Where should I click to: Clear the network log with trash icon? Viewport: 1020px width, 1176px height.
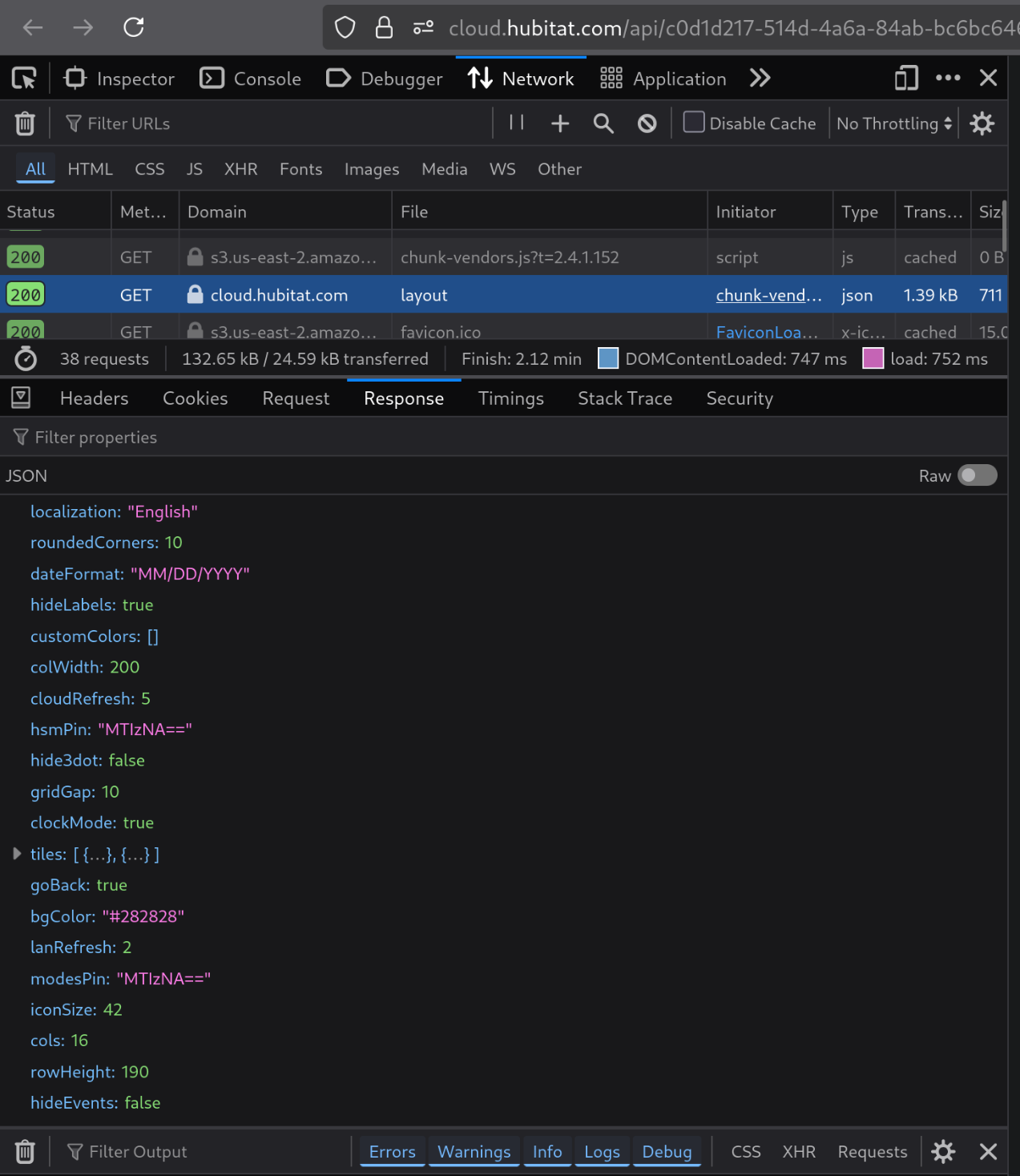coord(25,123)
